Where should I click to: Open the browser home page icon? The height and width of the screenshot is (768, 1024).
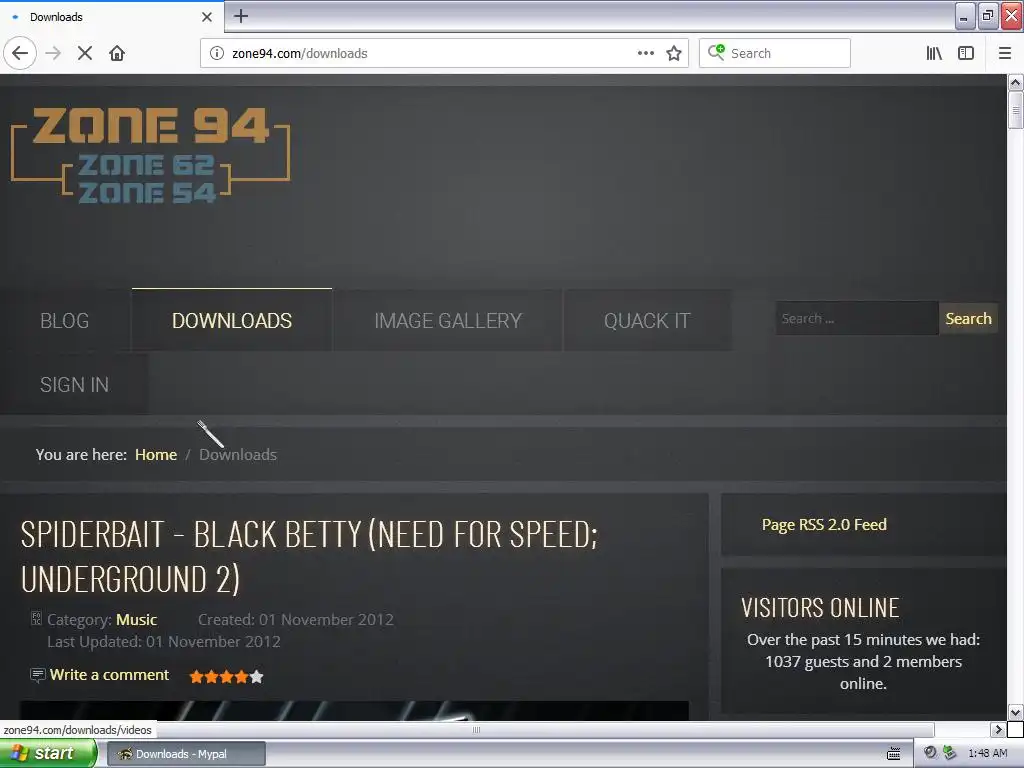pyautogui.click(x=117, y=53)
